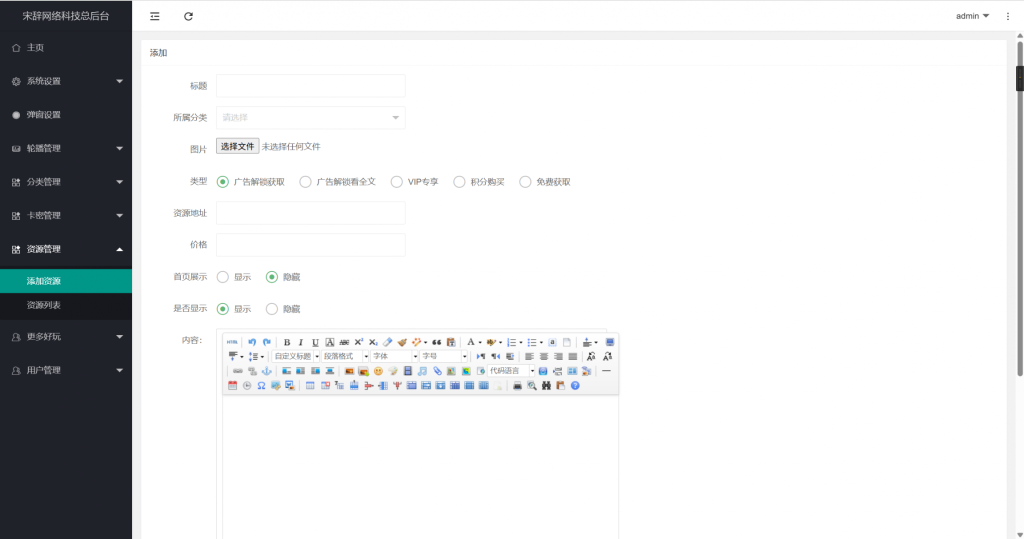Screen dimensions: 1024x539
Task: Set 首页展示 to 显示
Action: pos(223,276)
